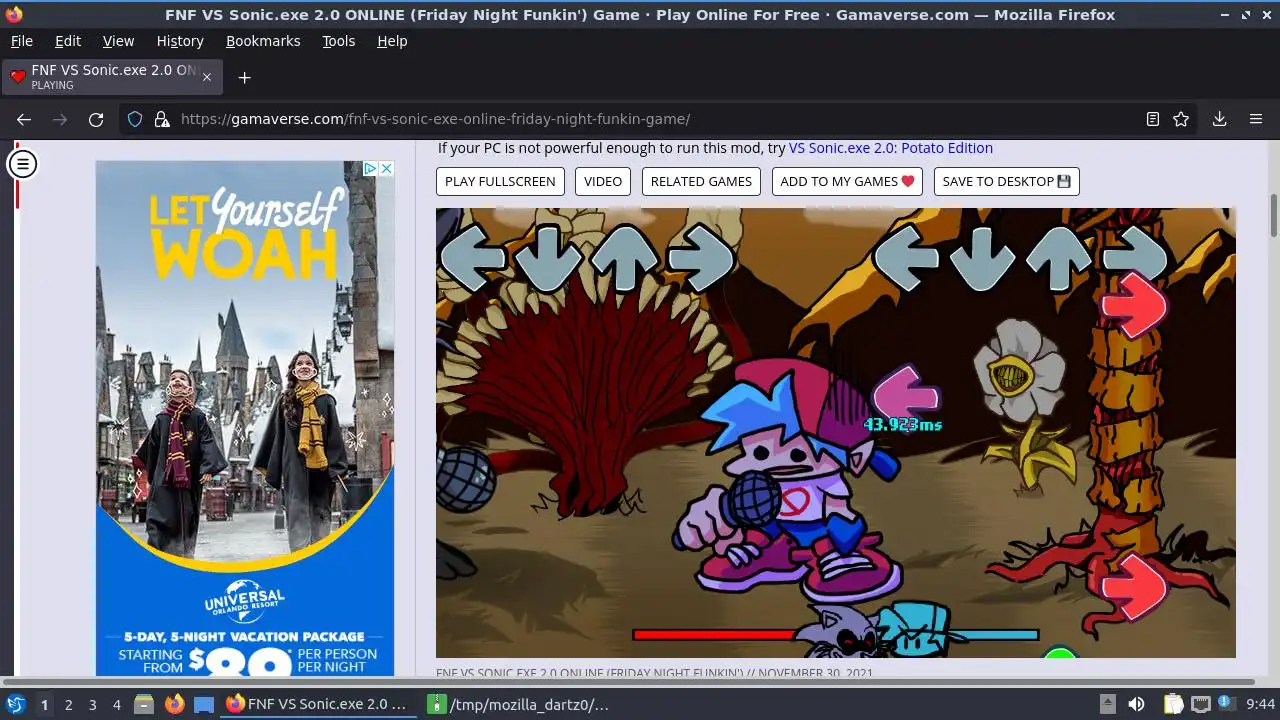The height and width of the screenshot is (720, 1280).
Task: Open the Help menu
Action: 392,41
